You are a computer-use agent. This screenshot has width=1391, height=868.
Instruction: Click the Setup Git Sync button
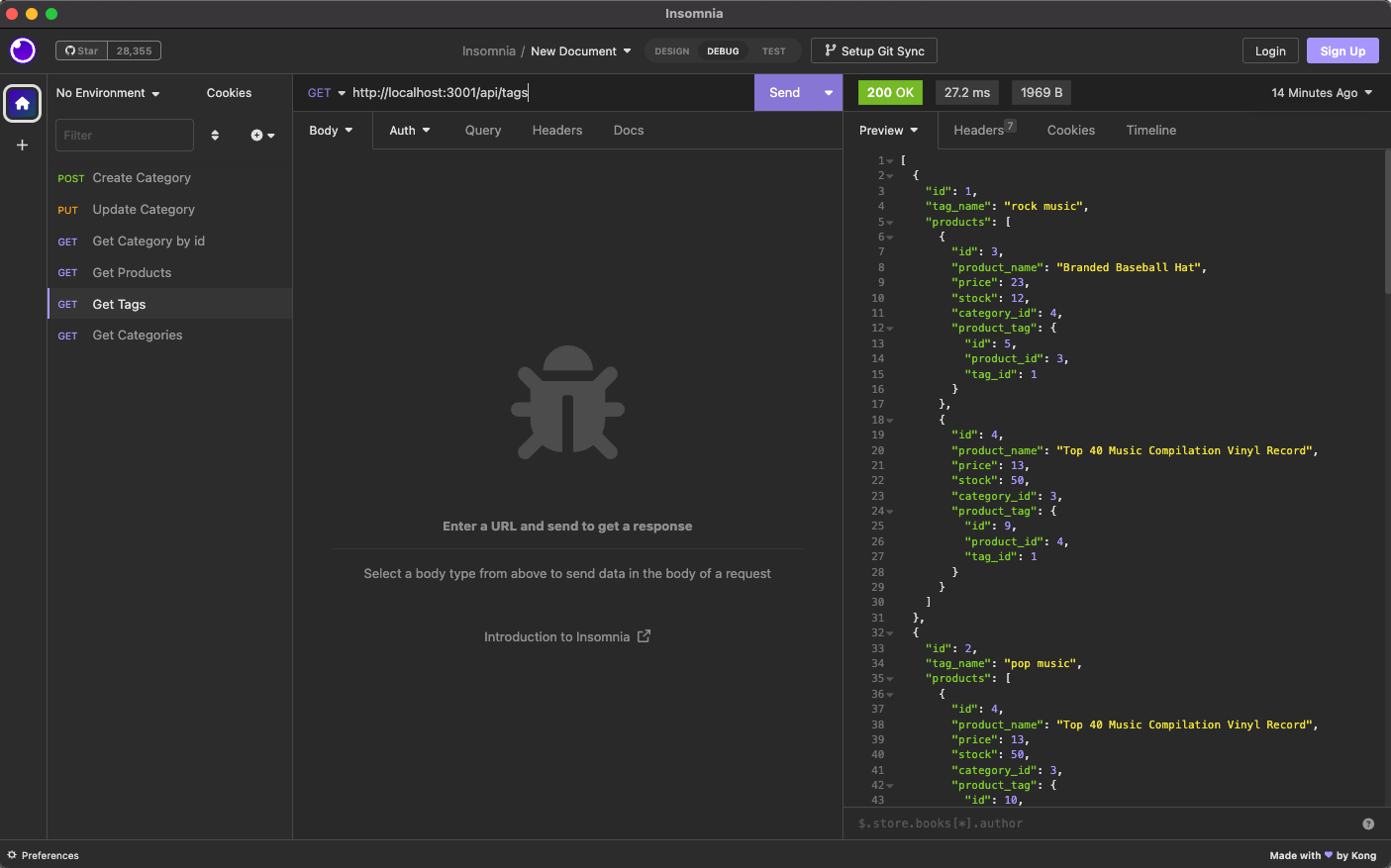tap(874, 50)
